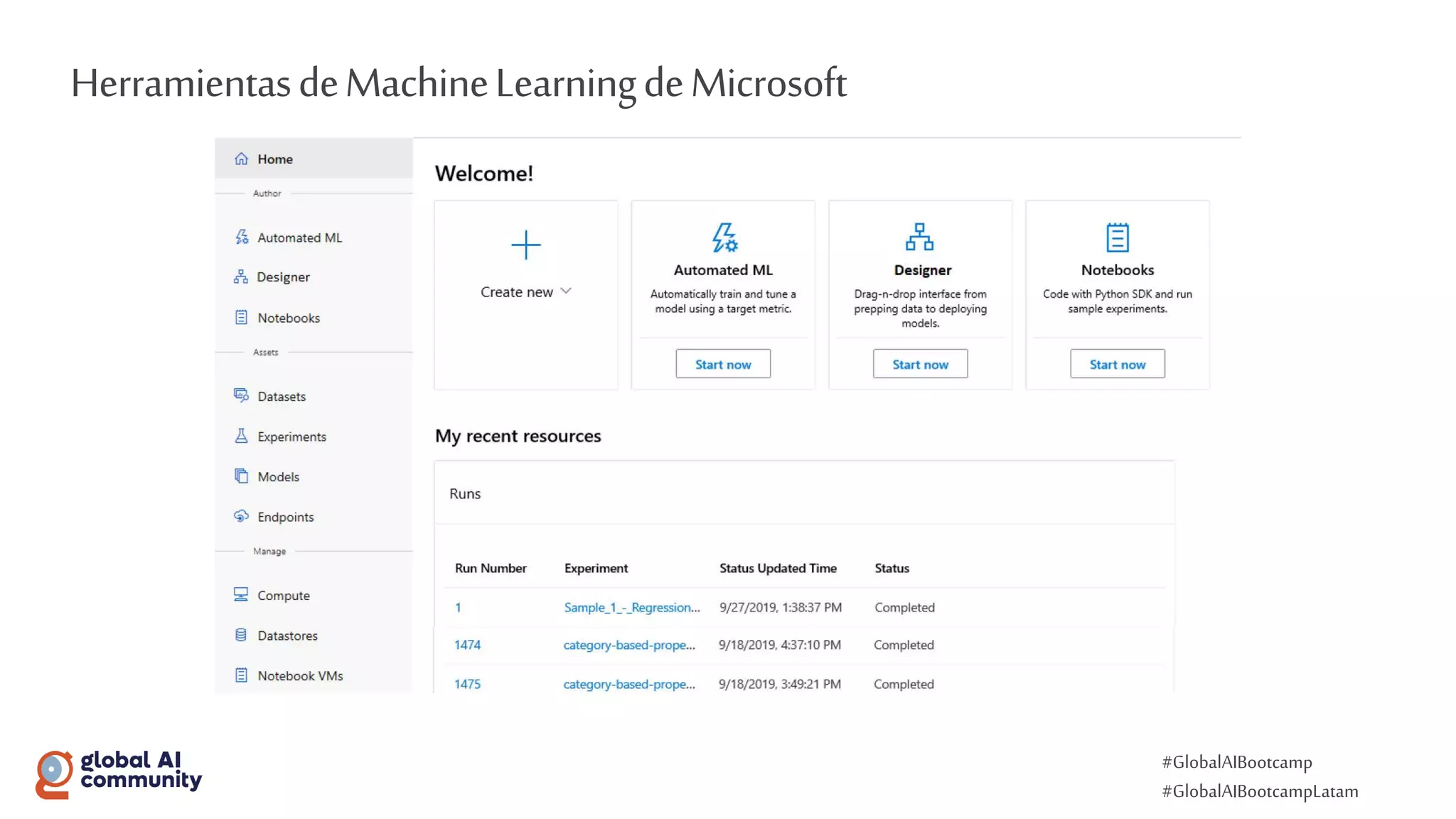Viewport: 1456px width, 819px height.
Task: Click the Designer flowchart card icon
Action: 920,237
